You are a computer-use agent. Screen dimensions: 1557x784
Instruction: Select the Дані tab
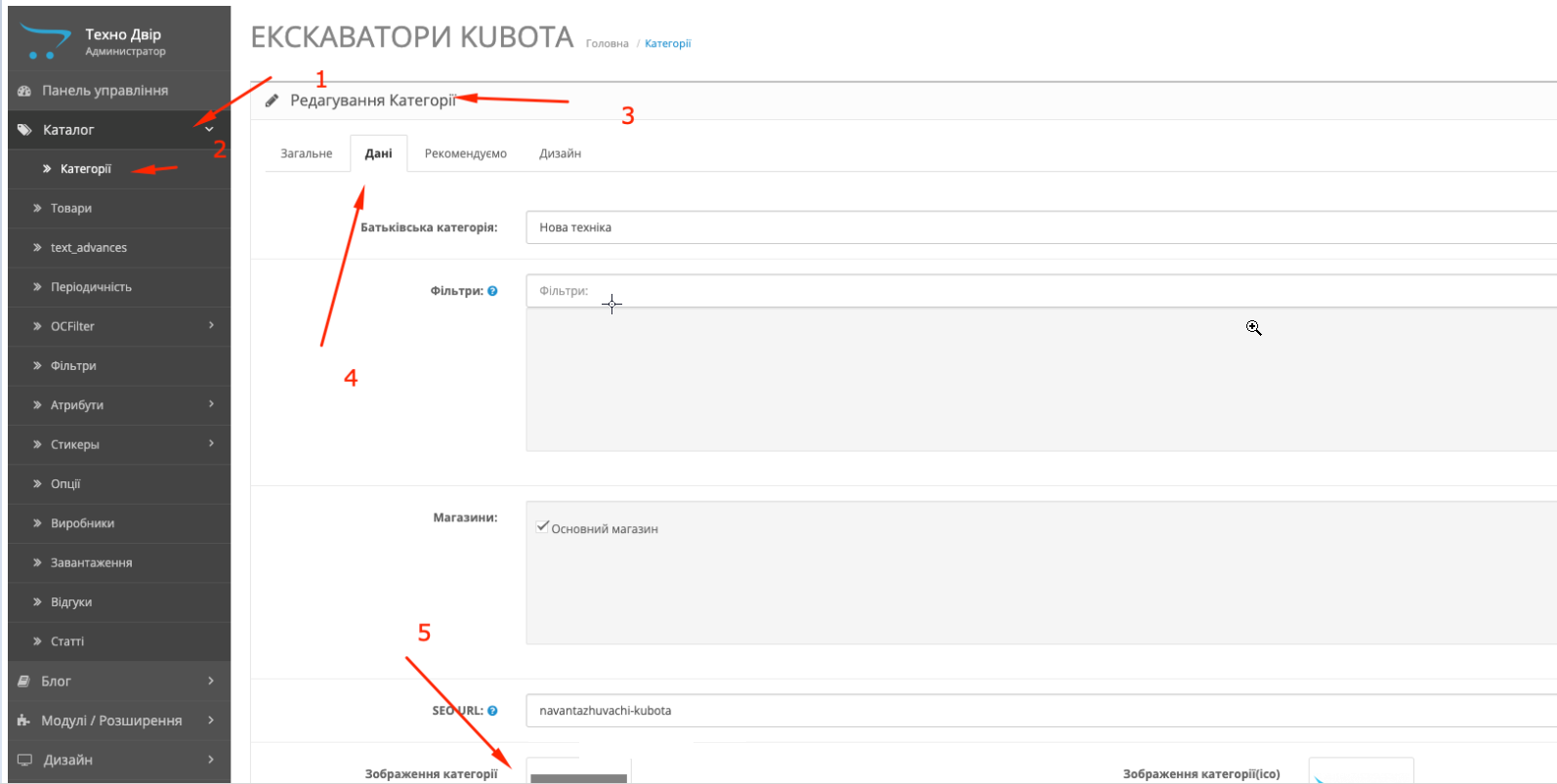[379, 153]
